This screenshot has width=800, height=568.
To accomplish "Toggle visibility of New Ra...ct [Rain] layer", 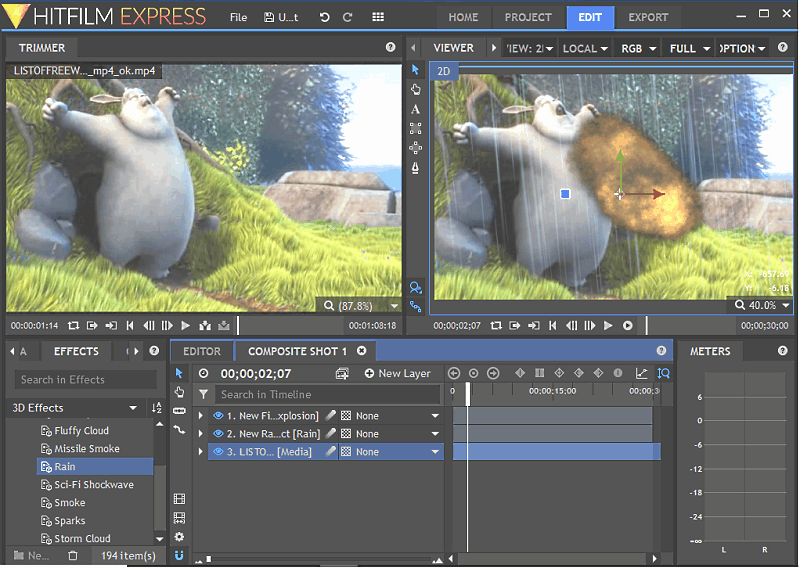I will (218, 433).
